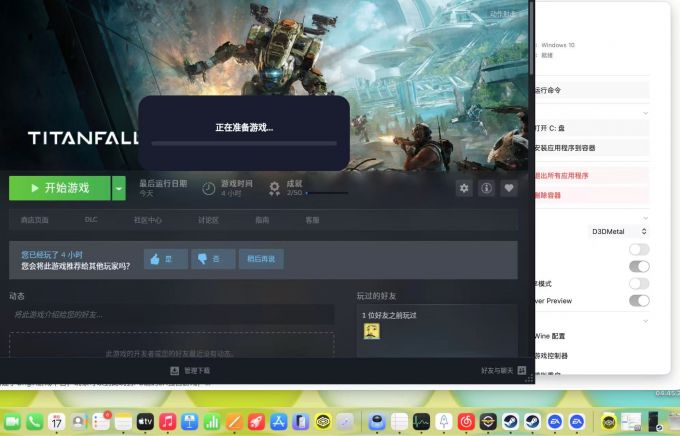The image size is (680, 436).
Task: Click the 正在准备游戏 progress bar
Action: pos(244,143)
